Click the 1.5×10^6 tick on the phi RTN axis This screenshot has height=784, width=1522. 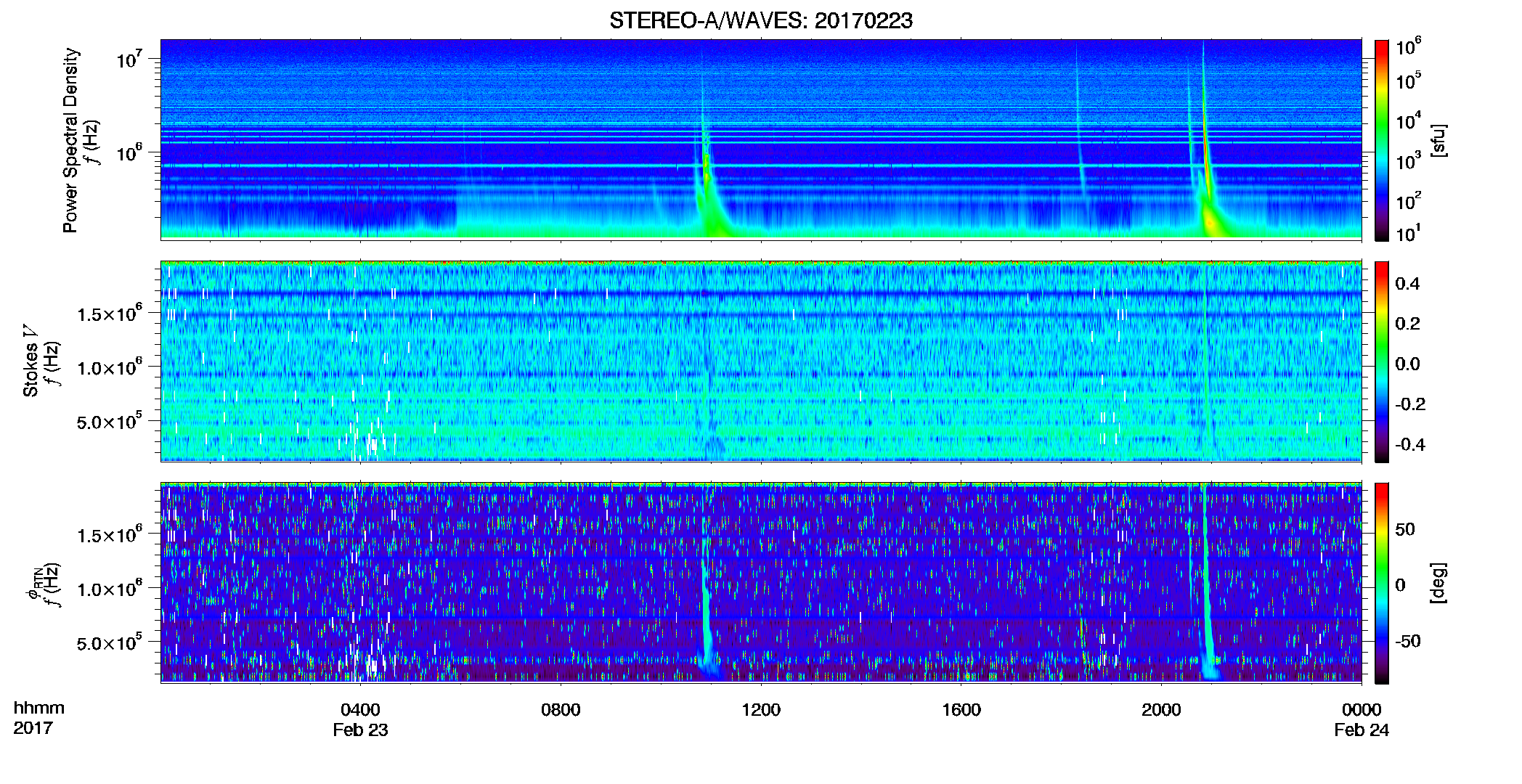point(109,535)
